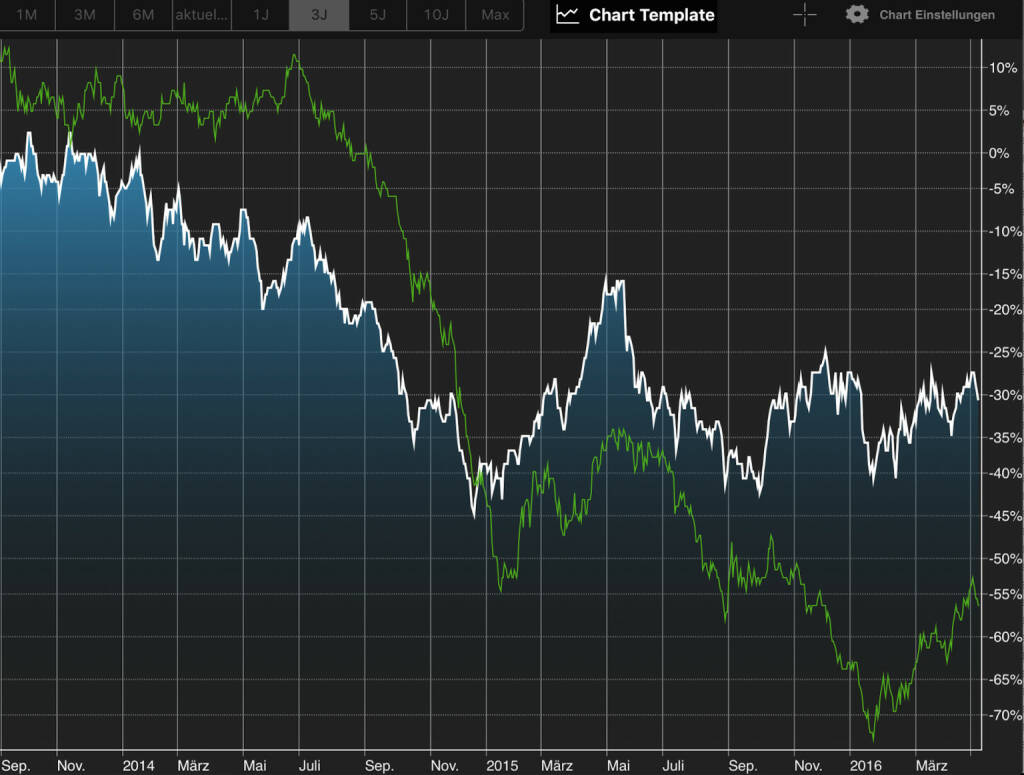Click the settings gear icon

[856, 15]
